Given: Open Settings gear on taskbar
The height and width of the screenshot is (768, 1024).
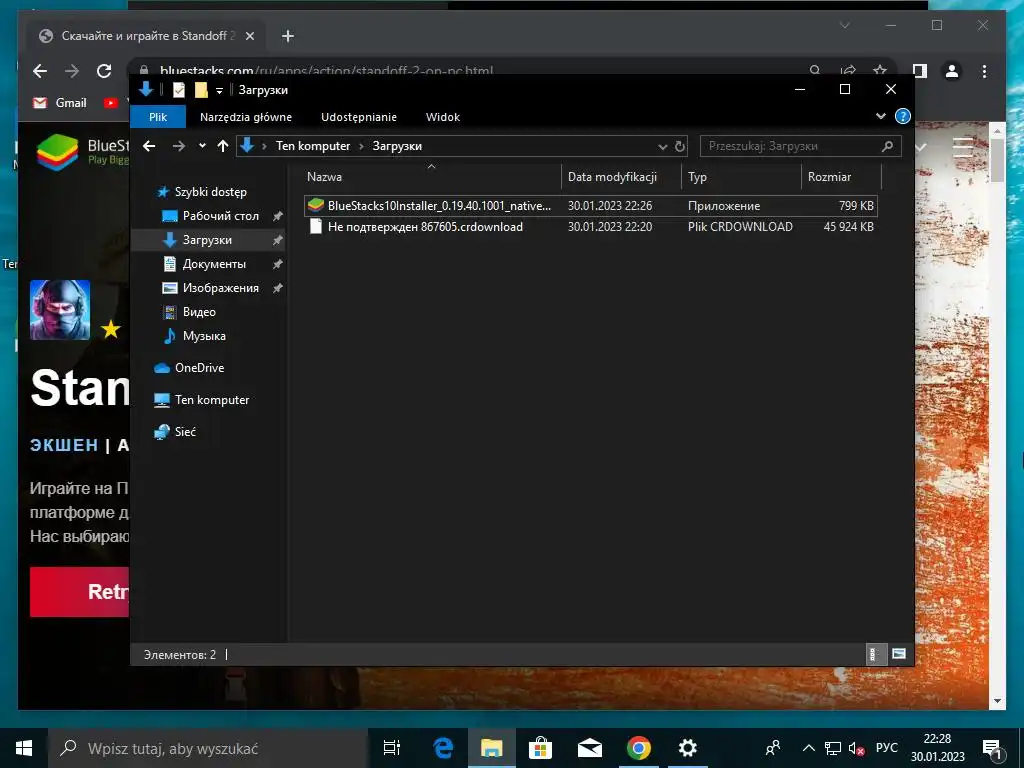Looking at the screenshot, I should (x=688, y=748).
